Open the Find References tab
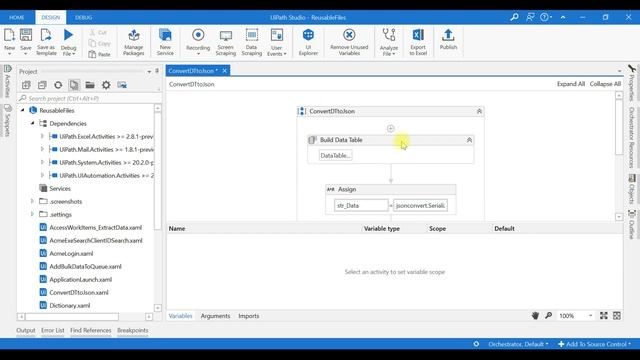The width and height of the screenshot is (640, 360). (91, 330)
